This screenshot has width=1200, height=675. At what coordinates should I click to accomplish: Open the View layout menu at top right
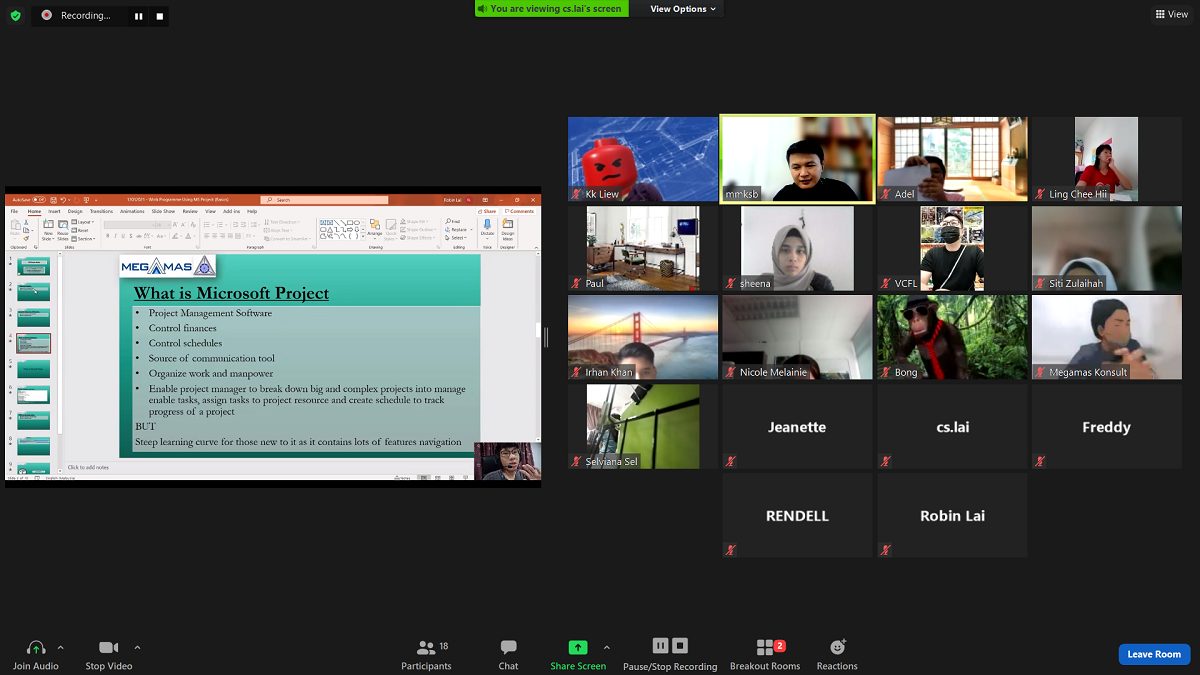(x=1172, y=14)
